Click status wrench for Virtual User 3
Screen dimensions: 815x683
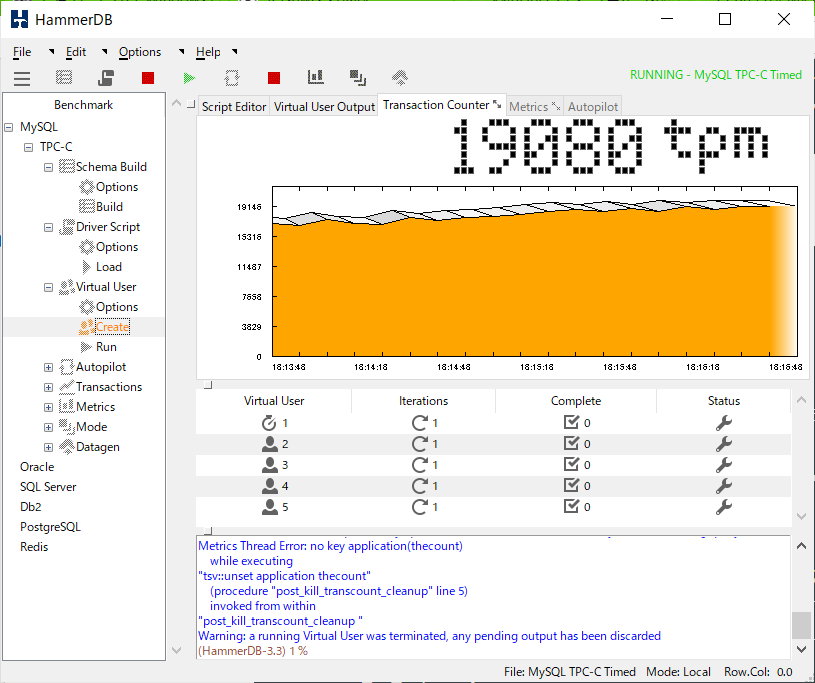tap(724, 465)
